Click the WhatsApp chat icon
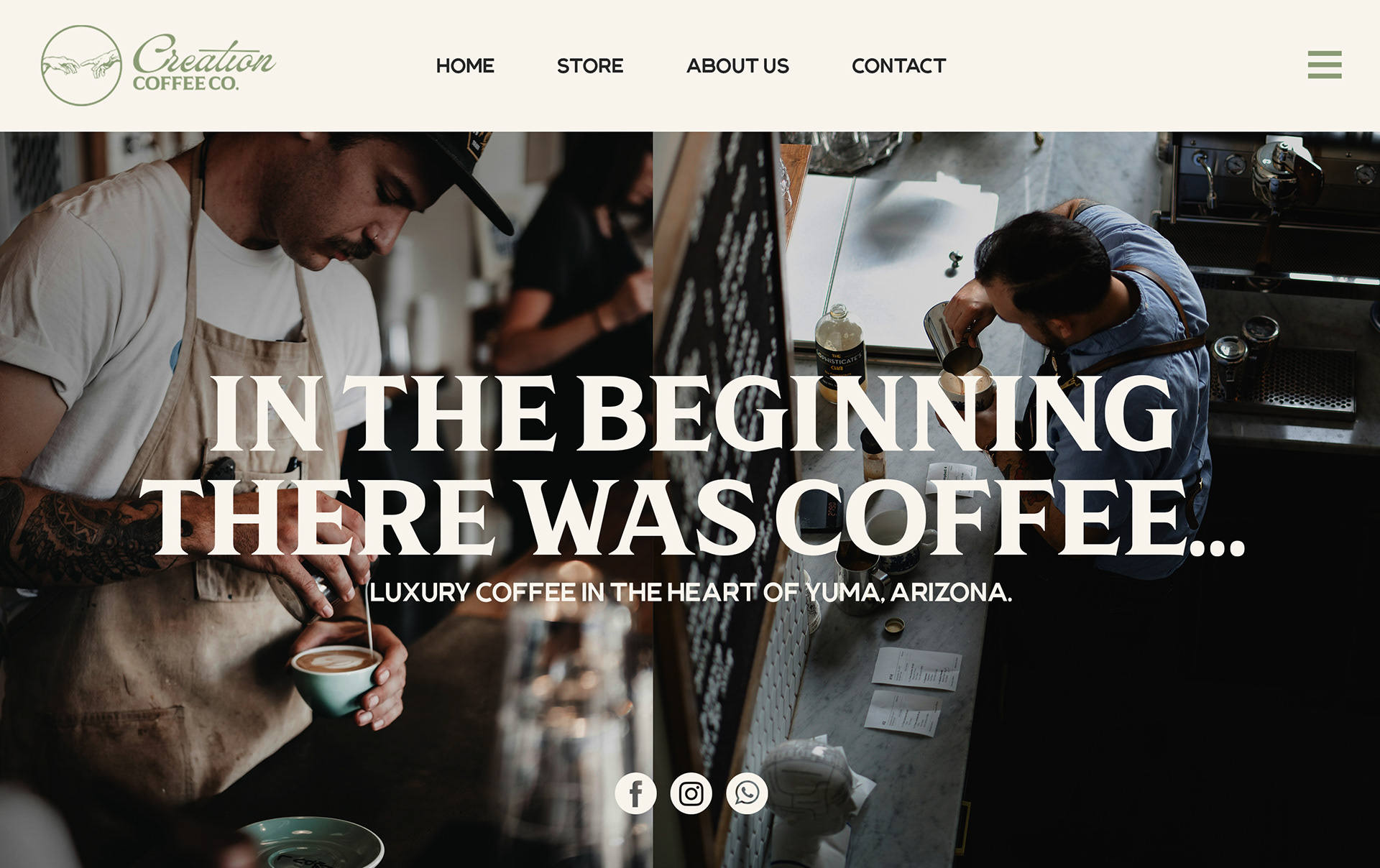The image size is (1380, 868). pyautogui.click(x=747, y=793)
